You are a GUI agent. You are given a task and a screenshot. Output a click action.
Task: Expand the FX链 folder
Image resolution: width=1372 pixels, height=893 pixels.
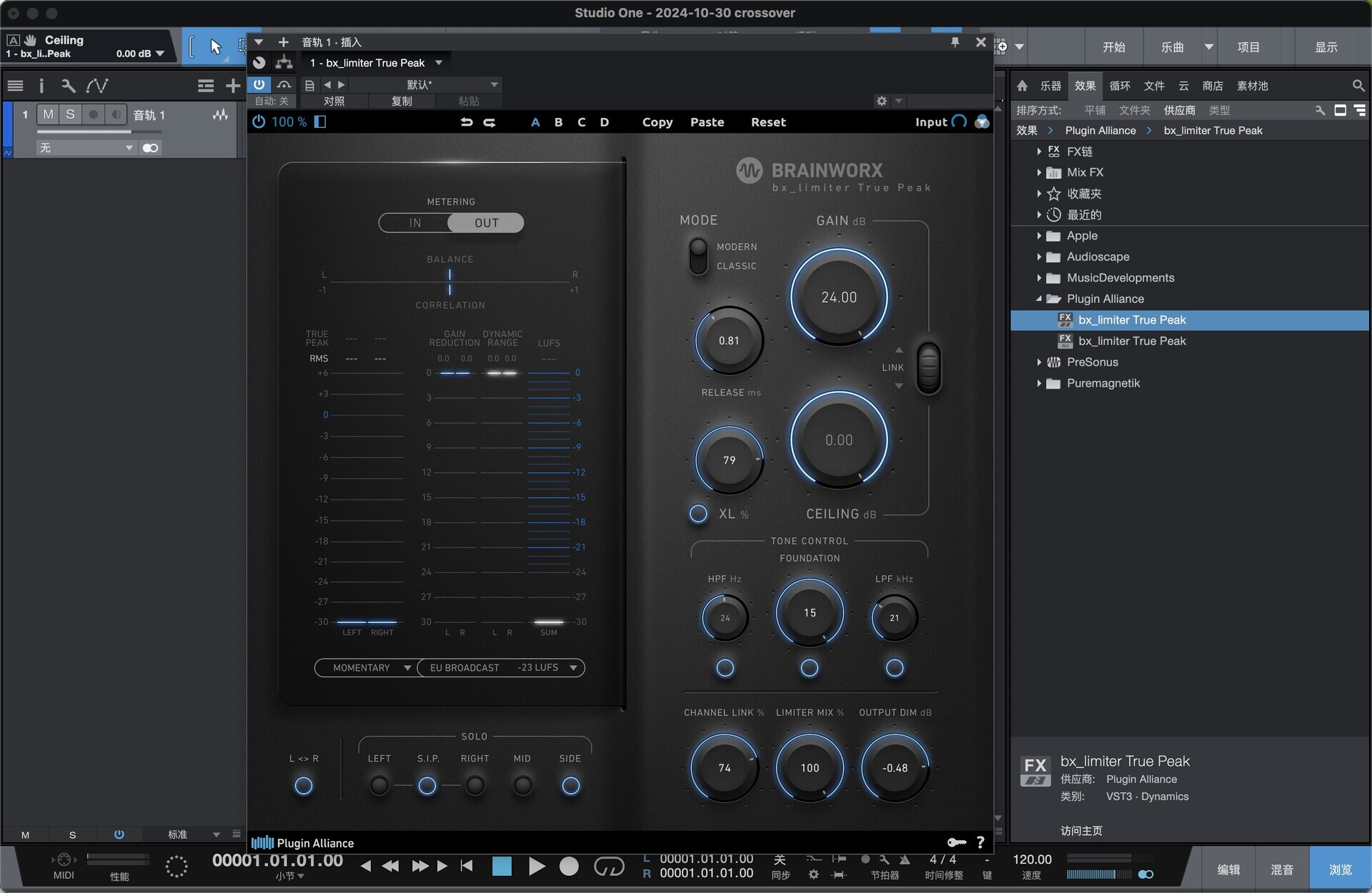(x=1039, y=151)
